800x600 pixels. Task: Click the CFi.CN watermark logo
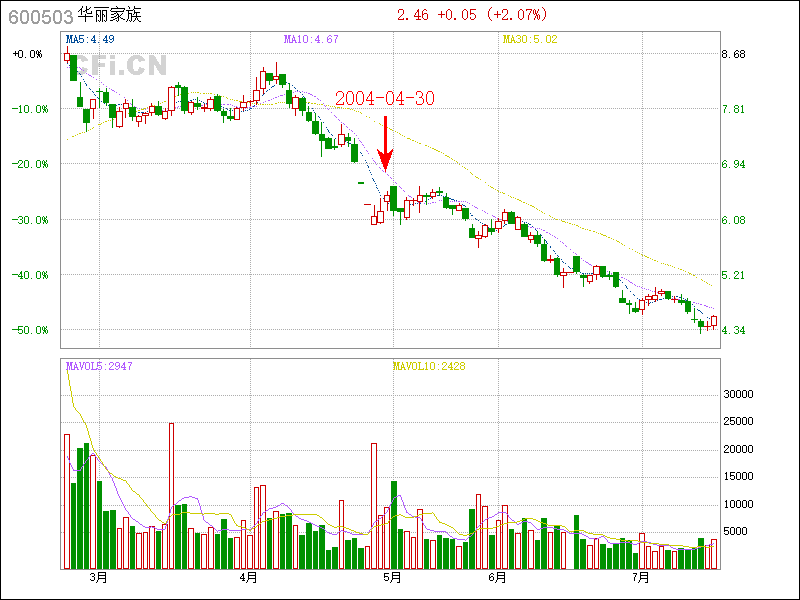point(120,66)
